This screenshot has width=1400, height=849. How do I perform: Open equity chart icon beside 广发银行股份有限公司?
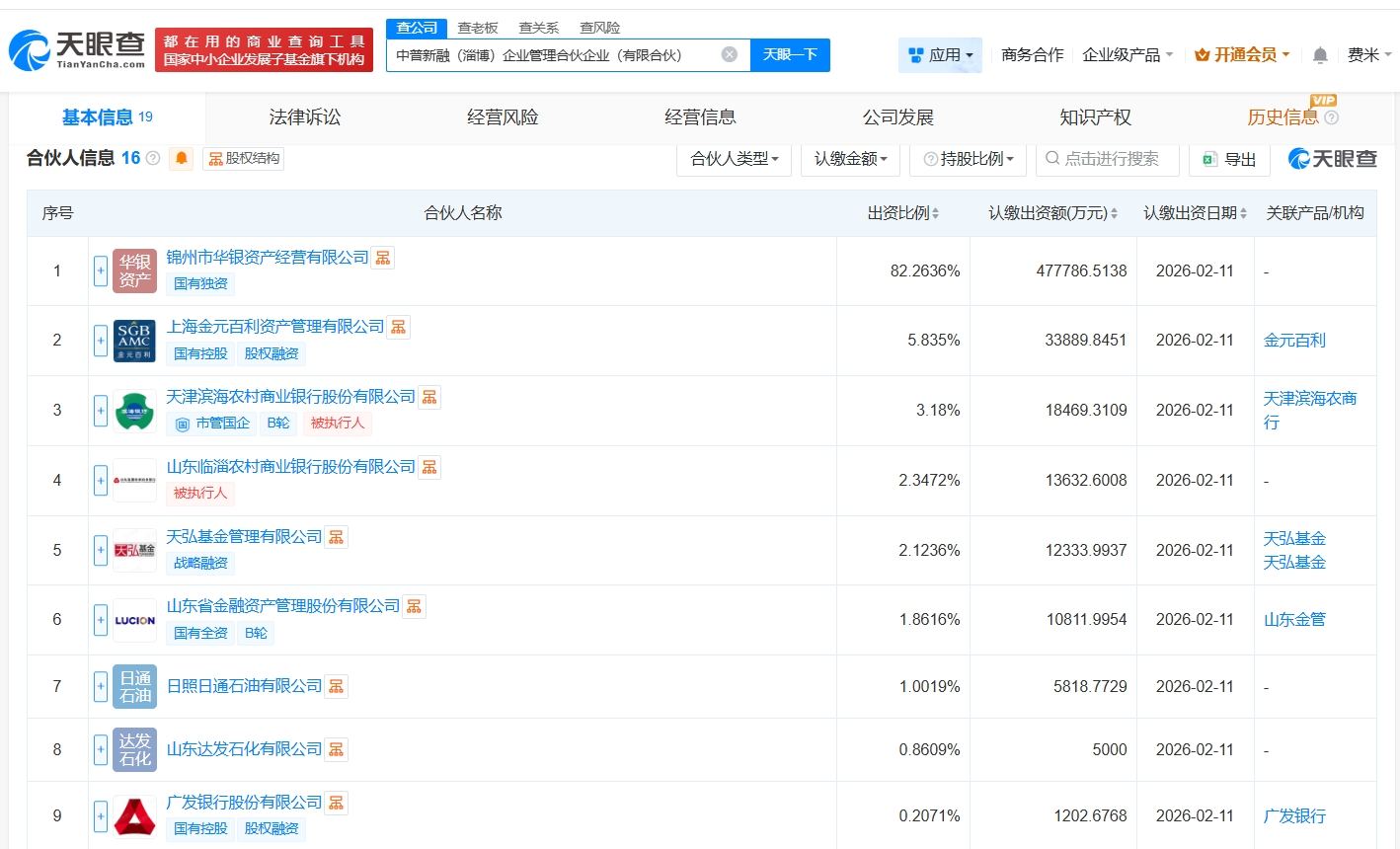click(336, 803)
